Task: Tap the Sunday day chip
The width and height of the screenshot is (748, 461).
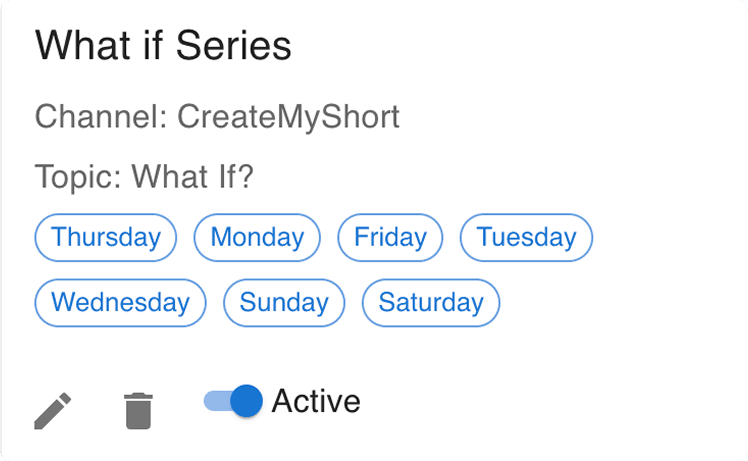Action: pos(284,303)
